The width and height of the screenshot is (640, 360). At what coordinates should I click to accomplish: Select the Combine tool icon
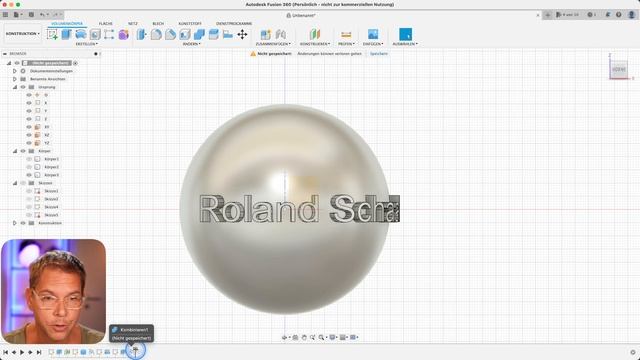(x=199, y=34)
